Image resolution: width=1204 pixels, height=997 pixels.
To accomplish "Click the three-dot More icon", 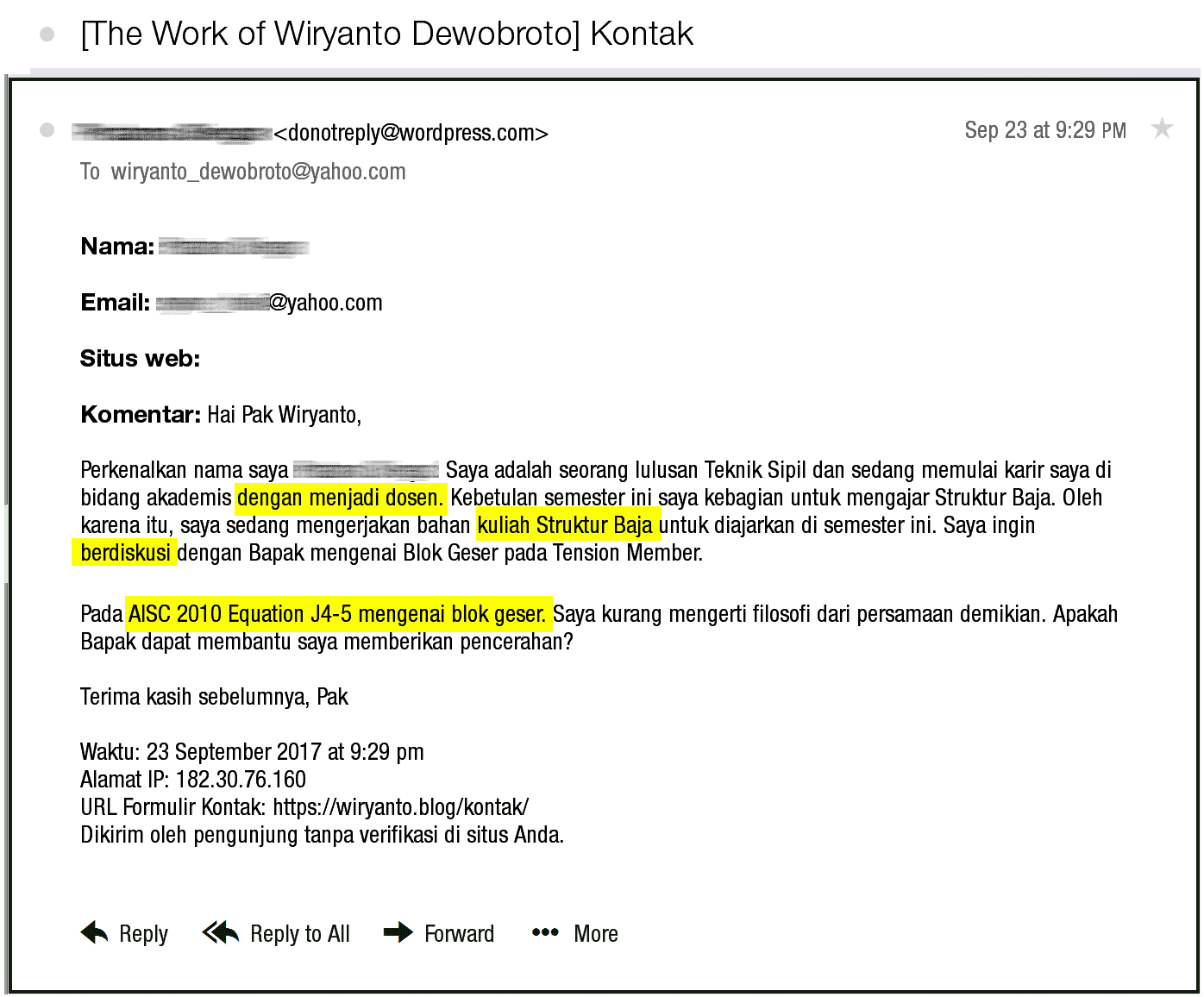I will tap(545, 932).
